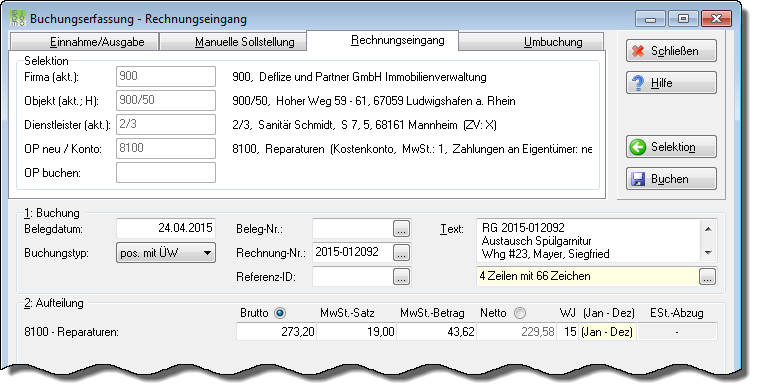Image resolution: width=757 pixels, height=391 pixels.
Task: Click the empty Beleg-Nr. input field
Action: (352, 229)
